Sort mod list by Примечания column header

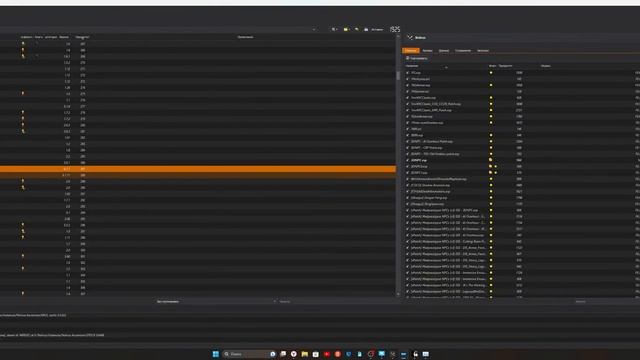(245, 37)
